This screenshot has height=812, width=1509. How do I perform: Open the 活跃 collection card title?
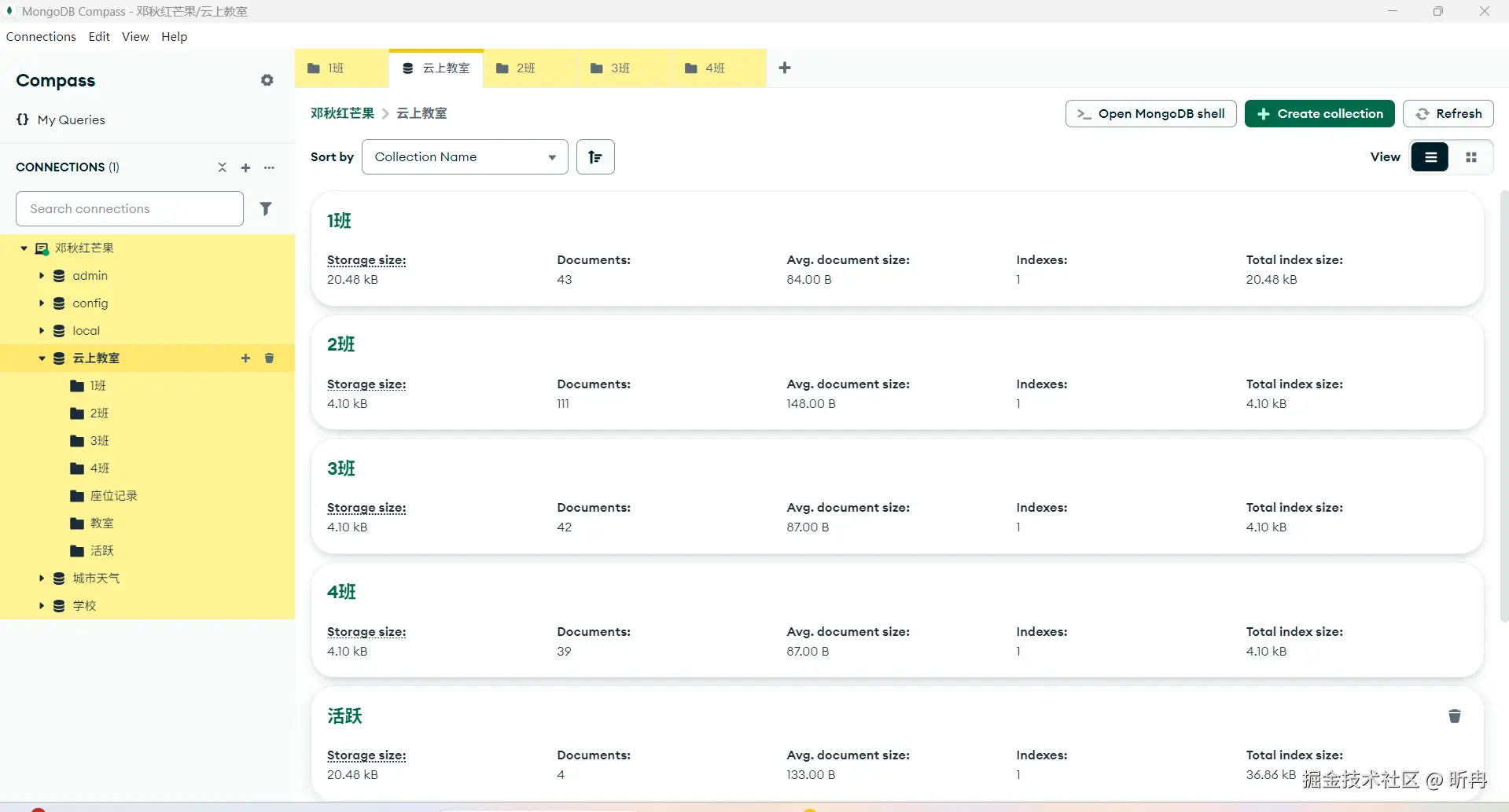344,716
